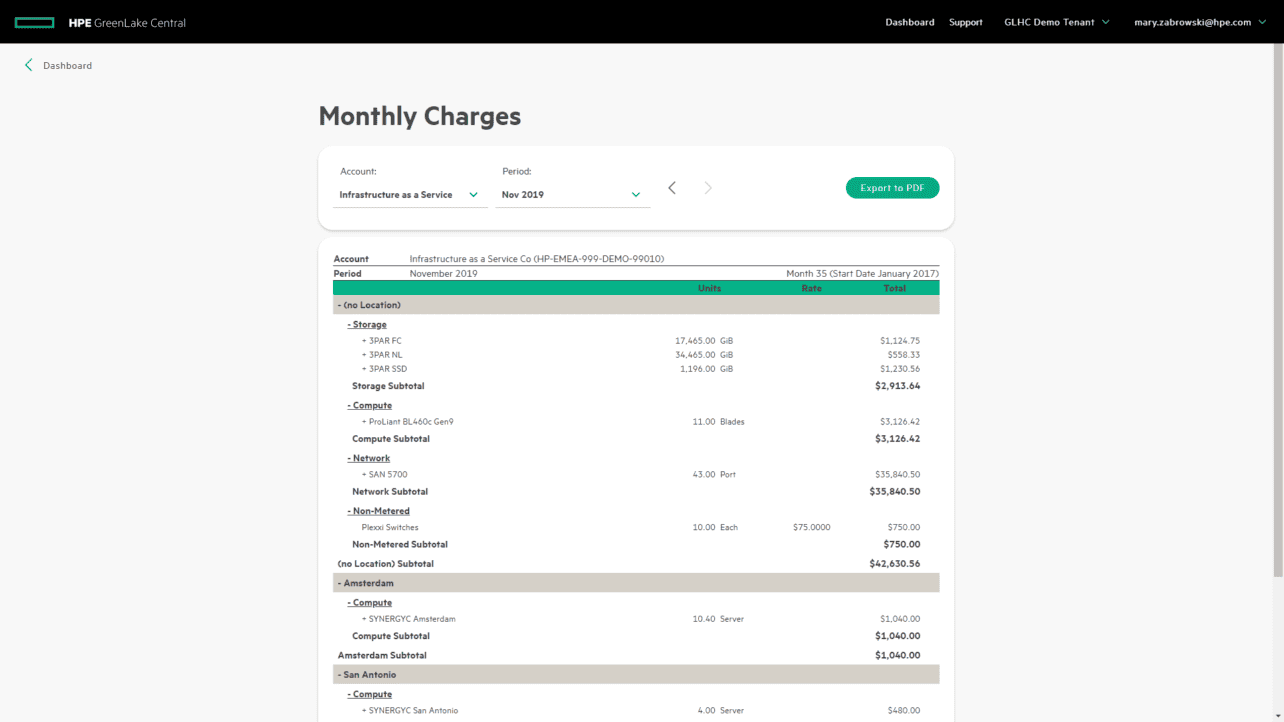
Task: Open the Account dropdown Infrastructure as a Service
Action: point(410,195)
